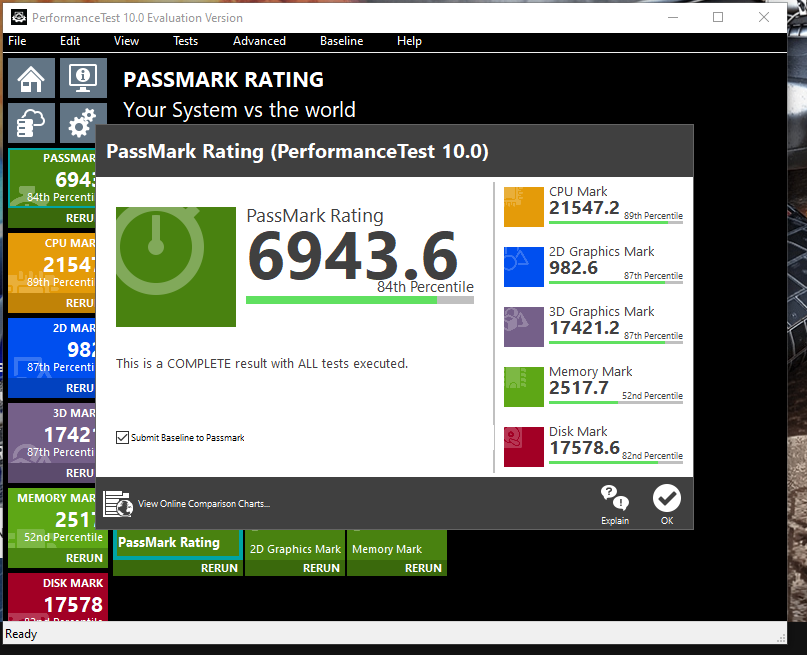This screenshot has width=807, height=655.
Task: Open the View menu
Action: [x=126, y=41]
